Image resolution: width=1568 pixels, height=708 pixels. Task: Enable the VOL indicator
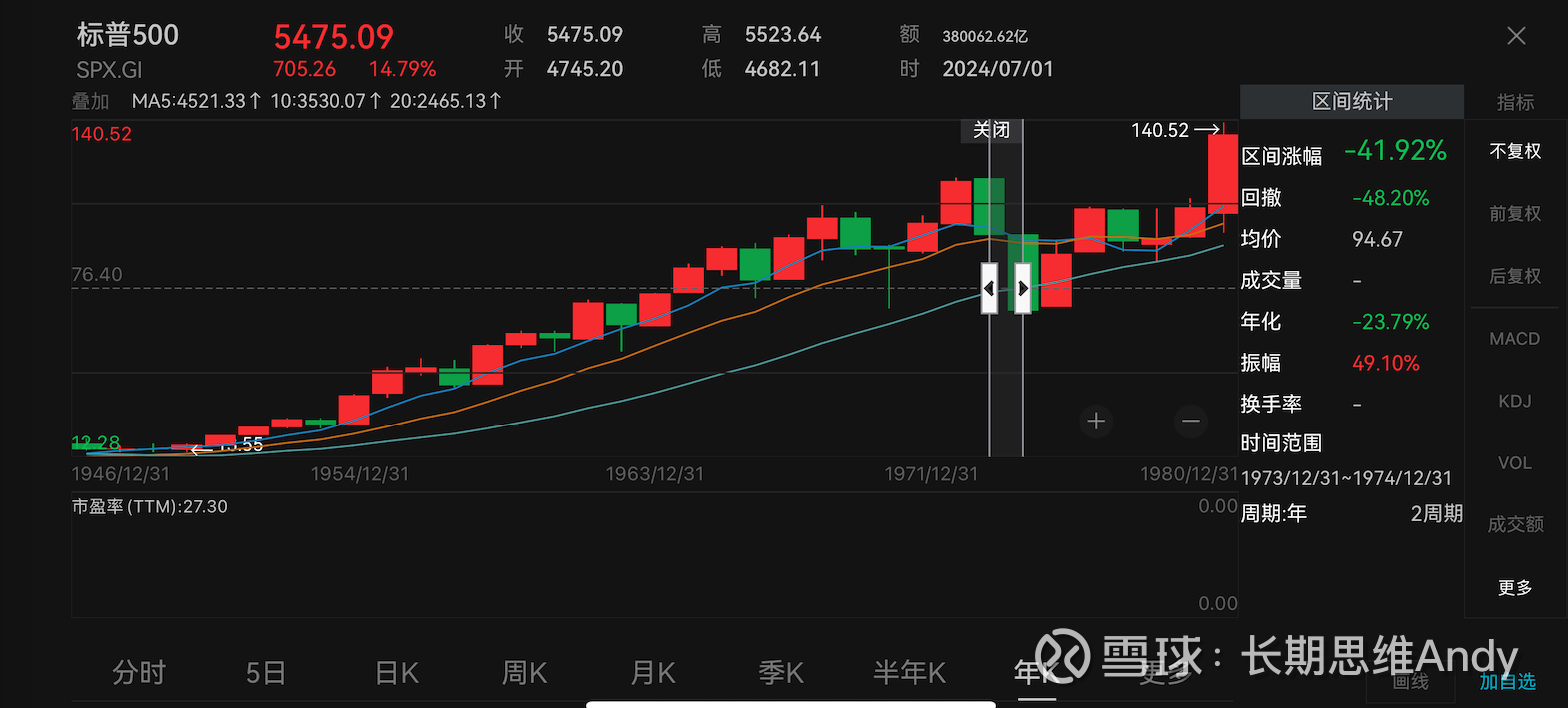(1515, 463)
